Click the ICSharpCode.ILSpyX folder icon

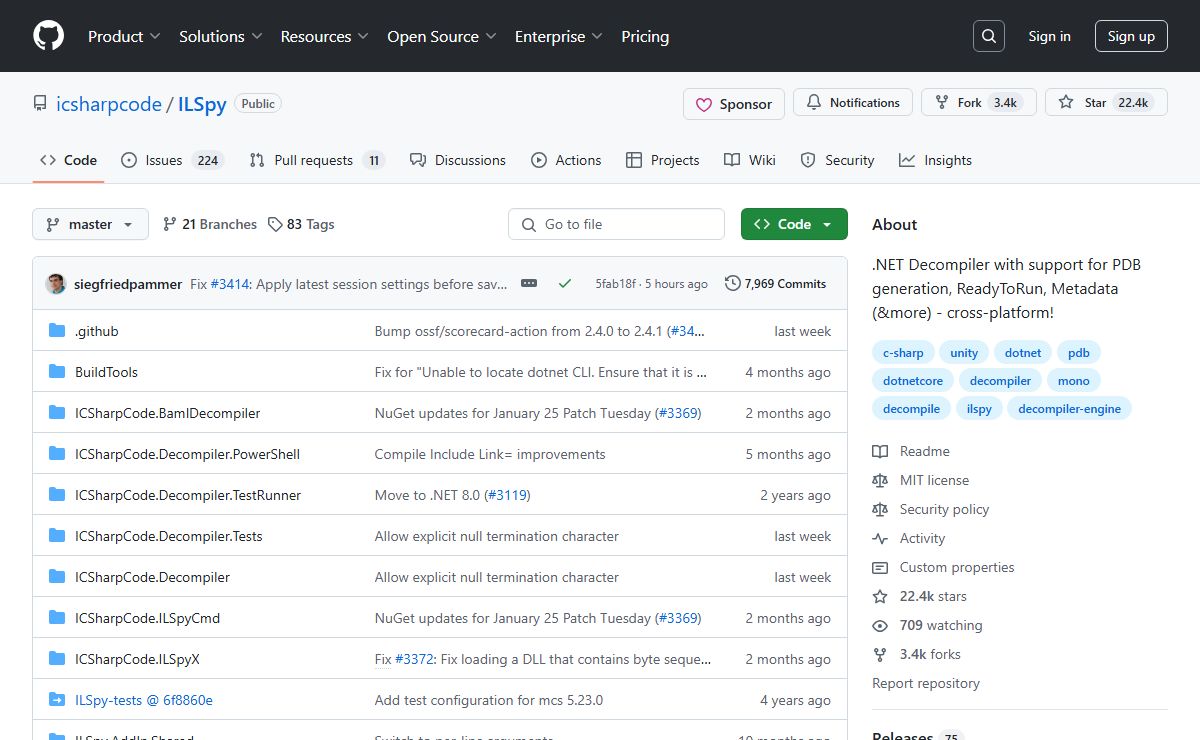coord(57,659)
